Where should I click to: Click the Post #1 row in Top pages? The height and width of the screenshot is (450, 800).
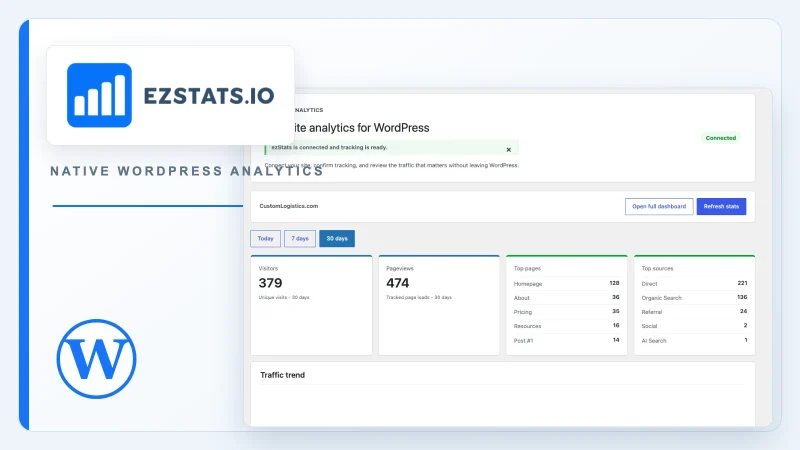[x=566, y=340]
